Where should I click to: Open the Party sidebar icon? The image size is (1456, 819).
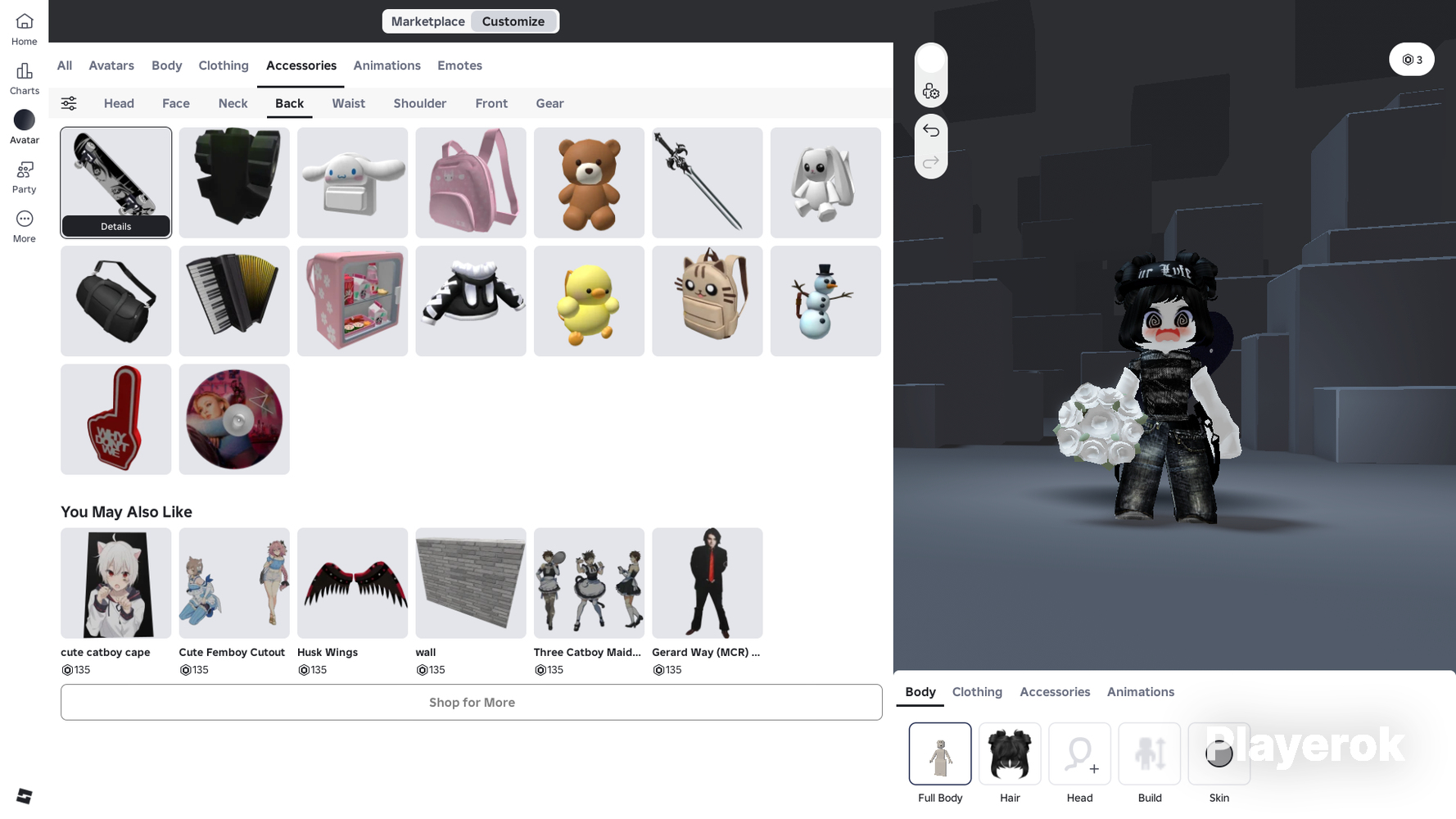pyautogui.click(x=24, y=177)
